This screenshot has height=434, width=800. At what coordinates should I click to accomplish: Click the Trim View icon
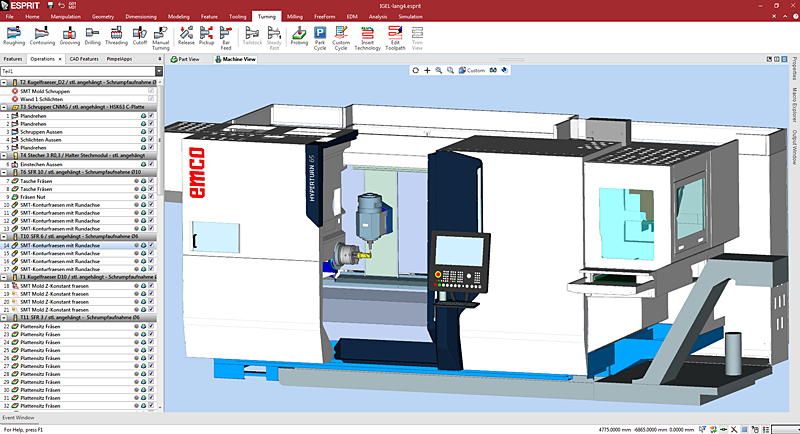tap(417, 39)
